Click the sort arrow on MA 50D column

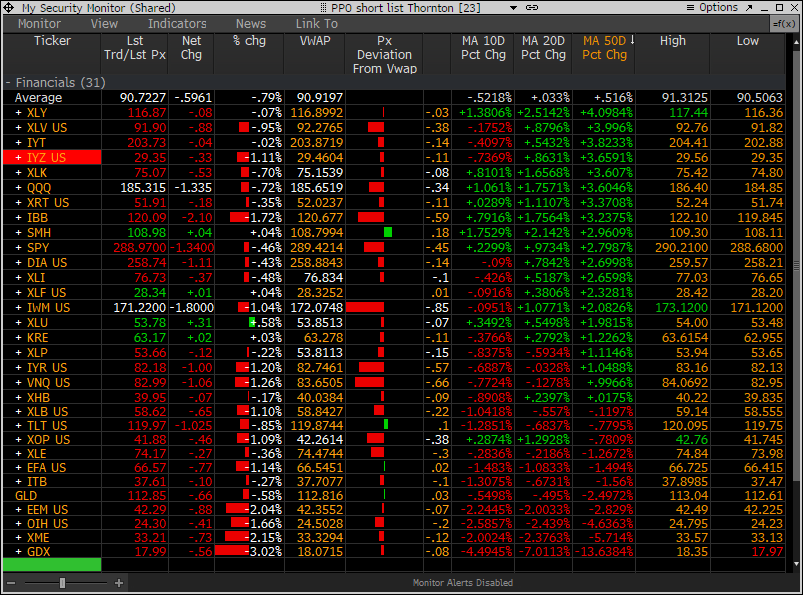point(632,40)
